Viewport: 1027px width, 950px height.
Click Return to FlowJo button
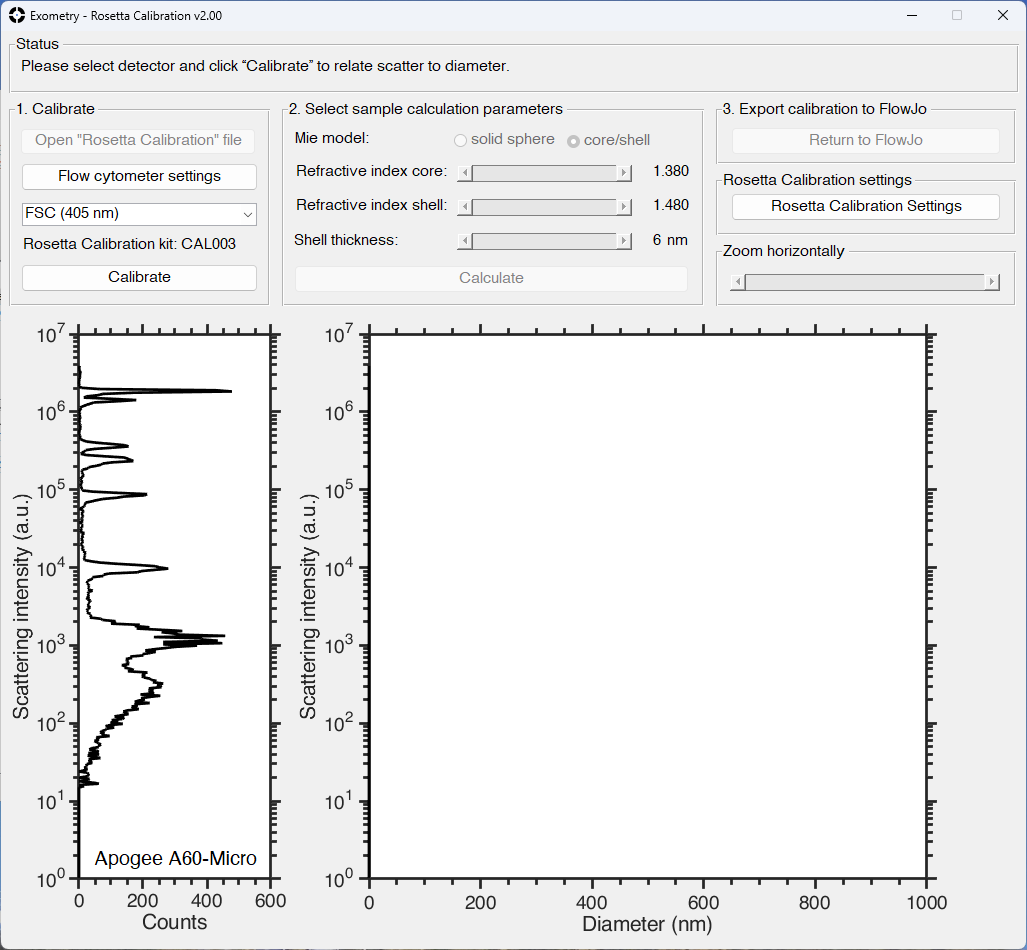(x=865, y=140)
